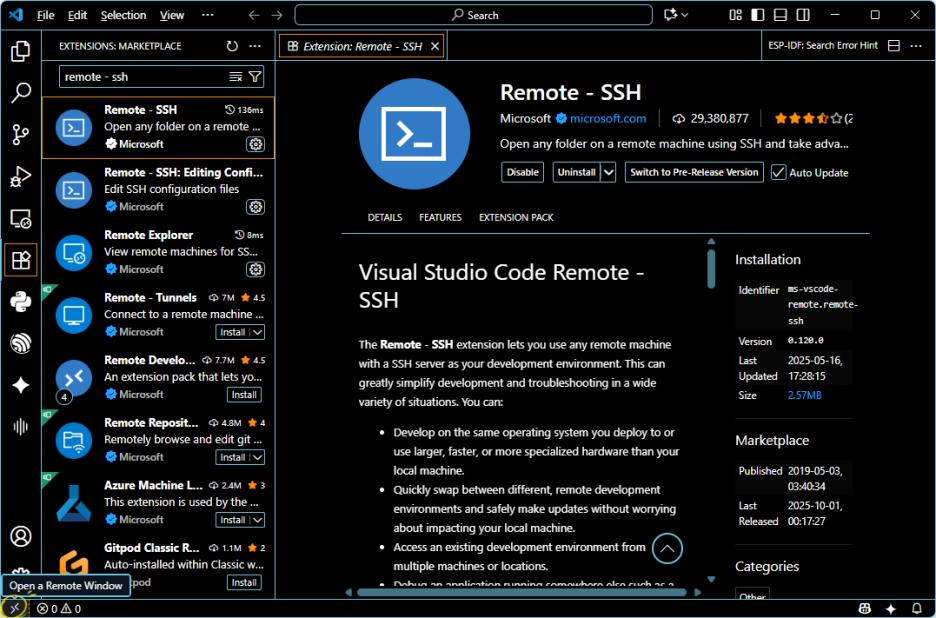Click the README horizontal scrollbar thumb
Image resolution: width=936 pixels, height=618 pixels.
[522, 592]
